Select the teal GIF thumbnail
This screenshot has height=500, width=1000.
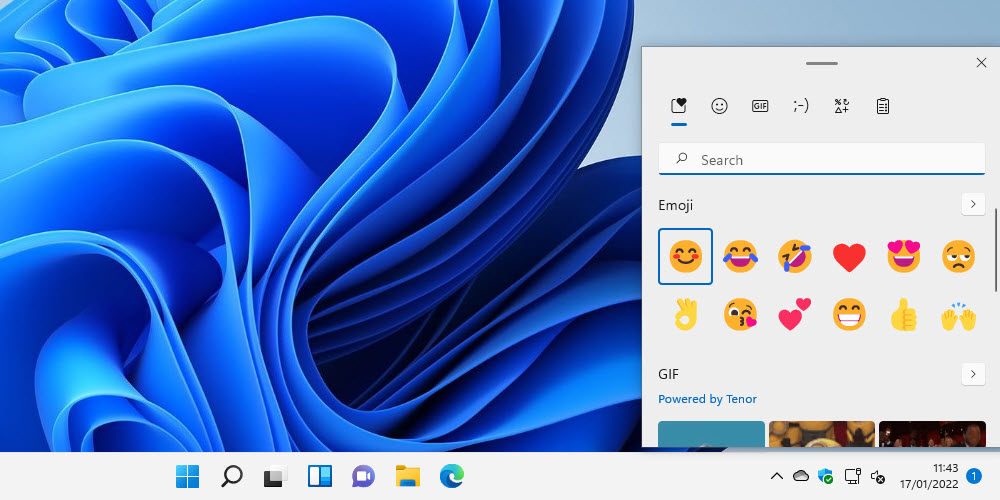point(711,434)
